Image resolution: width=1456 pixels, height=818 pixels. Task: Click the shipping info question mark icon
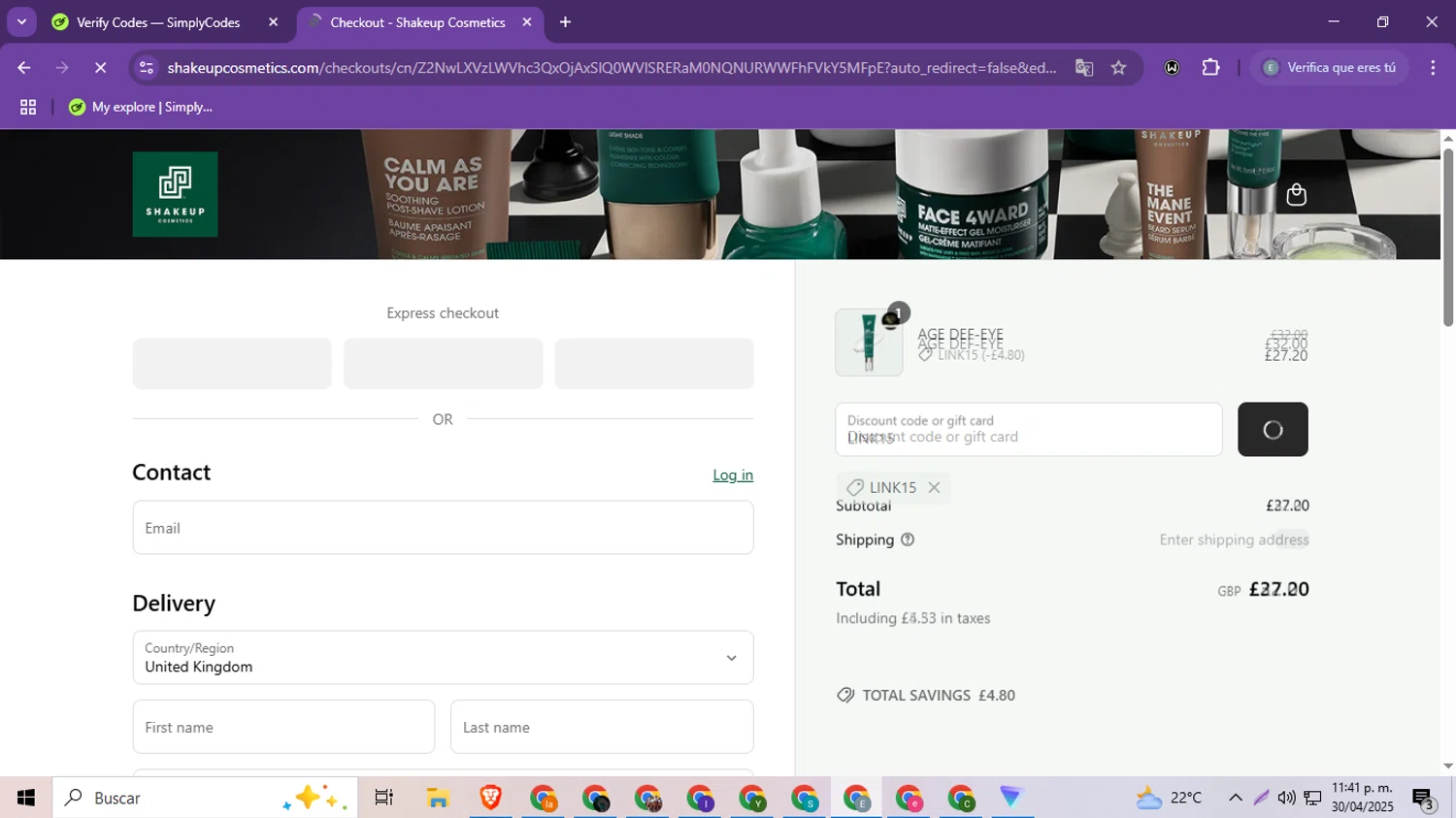908,540
